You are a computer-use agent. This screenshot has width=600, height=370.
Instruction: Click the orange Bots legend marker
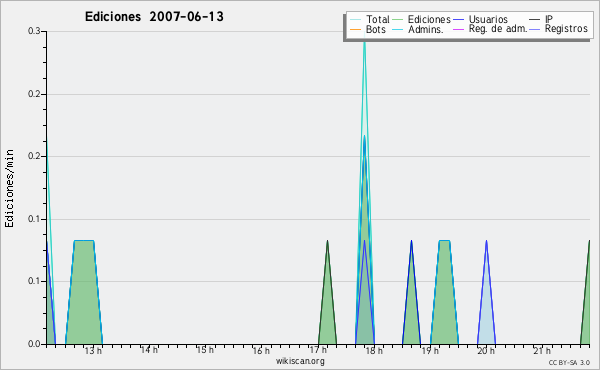355,29
